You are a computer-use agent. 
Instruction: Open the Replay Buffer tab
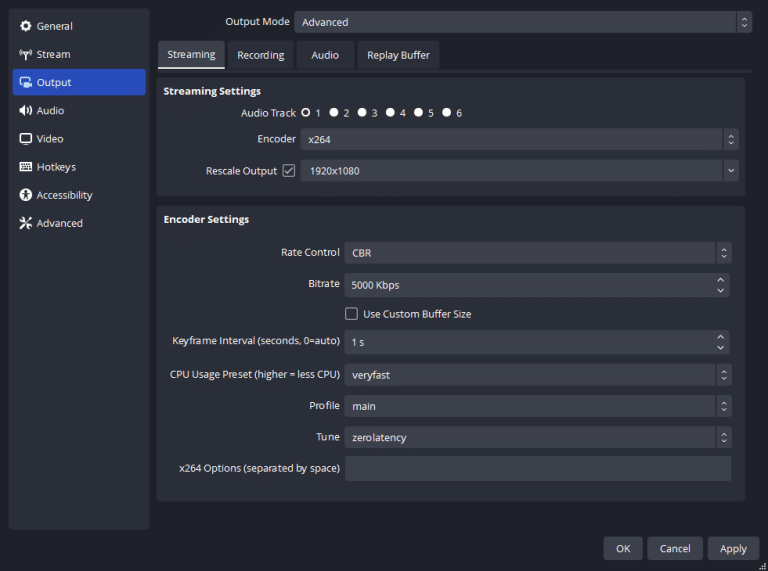398,55
